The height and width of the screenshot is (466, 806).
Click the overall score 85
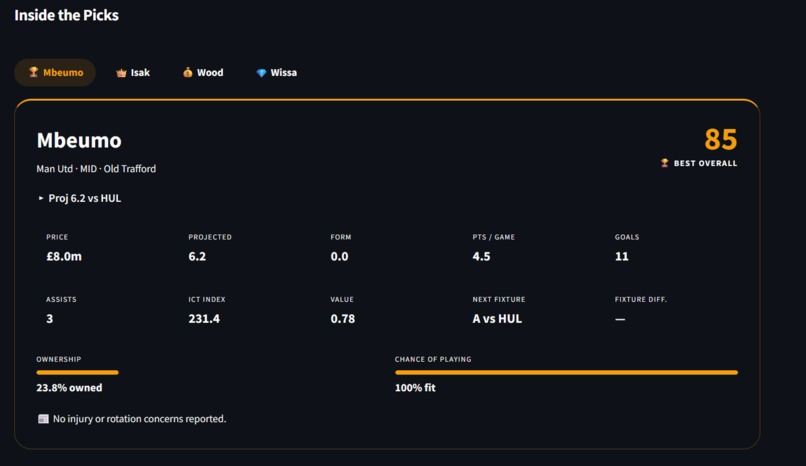tap(721, 139)
